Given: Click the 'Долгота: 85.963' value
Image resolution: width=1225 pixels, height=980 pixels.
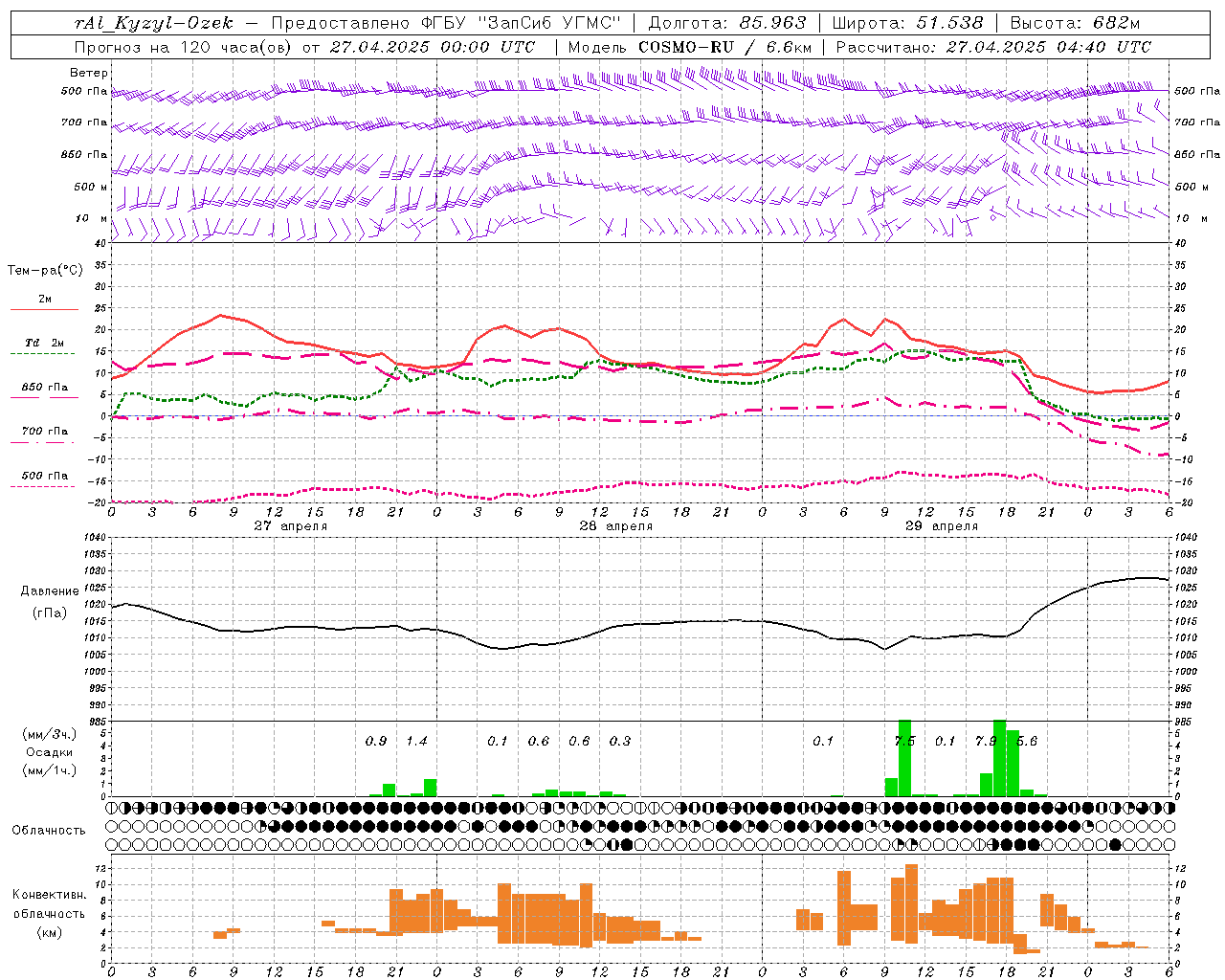Looking at the screenshot, I should click(x=727, y=24).
